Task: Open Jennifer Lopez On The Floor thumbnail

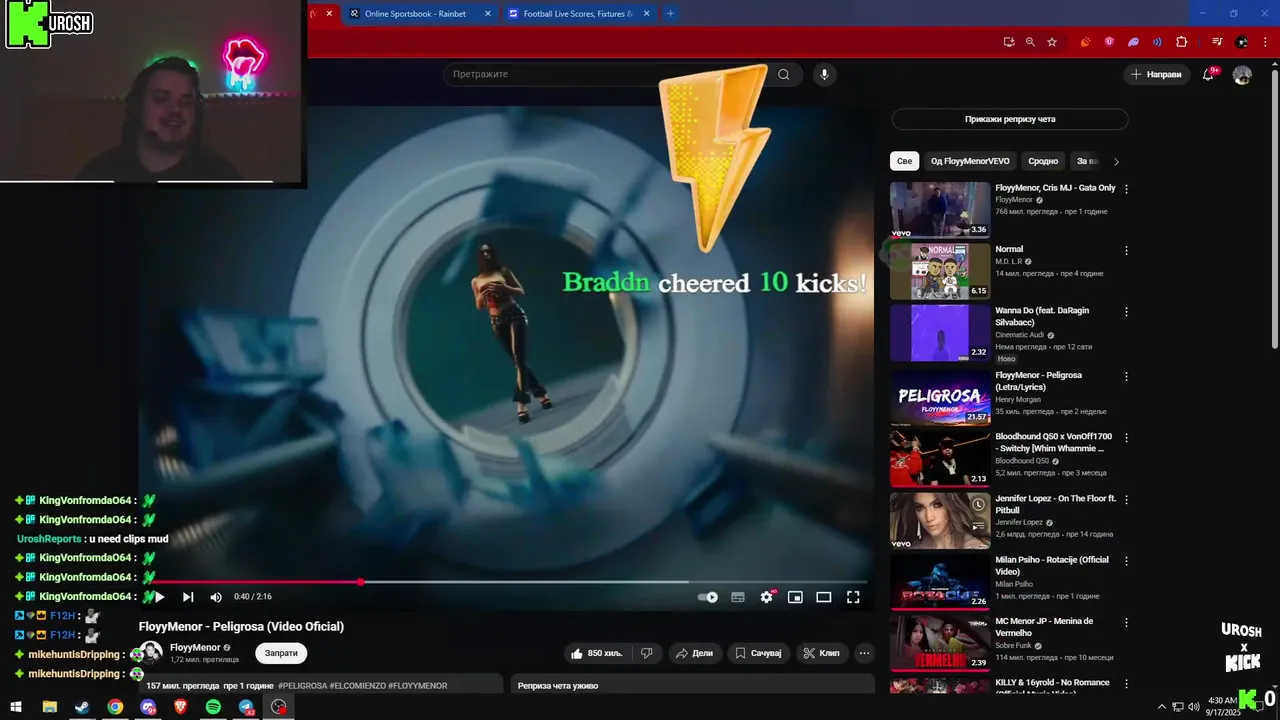Action: pos(940,520)
